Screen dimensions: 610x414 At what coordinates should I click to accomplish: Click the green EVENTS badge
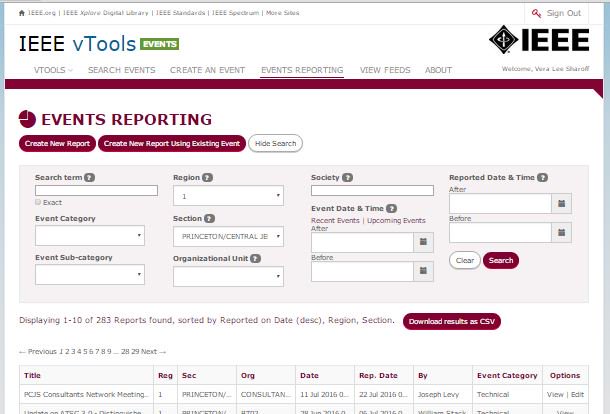[x=160, y=44]
